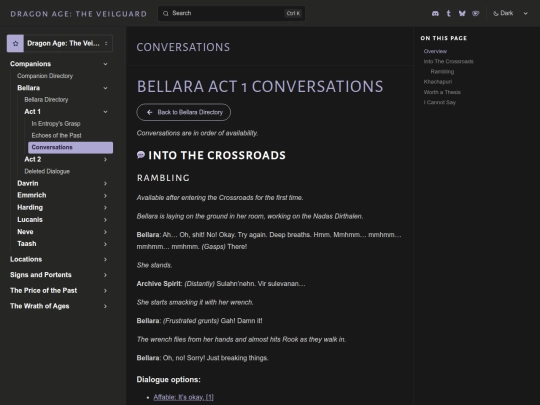
Task: Jump to Into The Crossroads in page outline
Action: point(448,61)
